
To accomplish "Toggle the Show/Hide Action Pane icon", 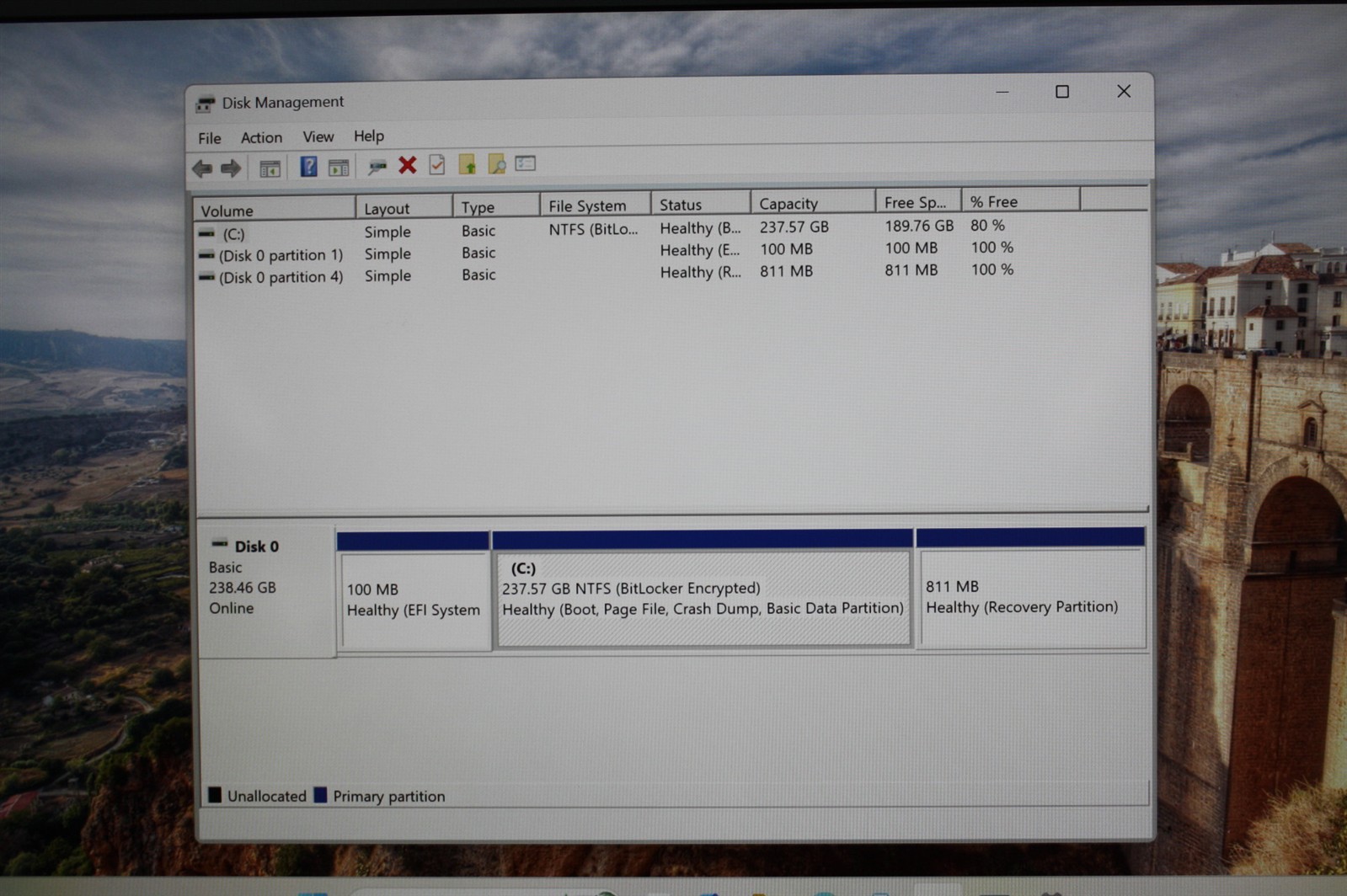I will pyautogui.click(x=339, y=168).
